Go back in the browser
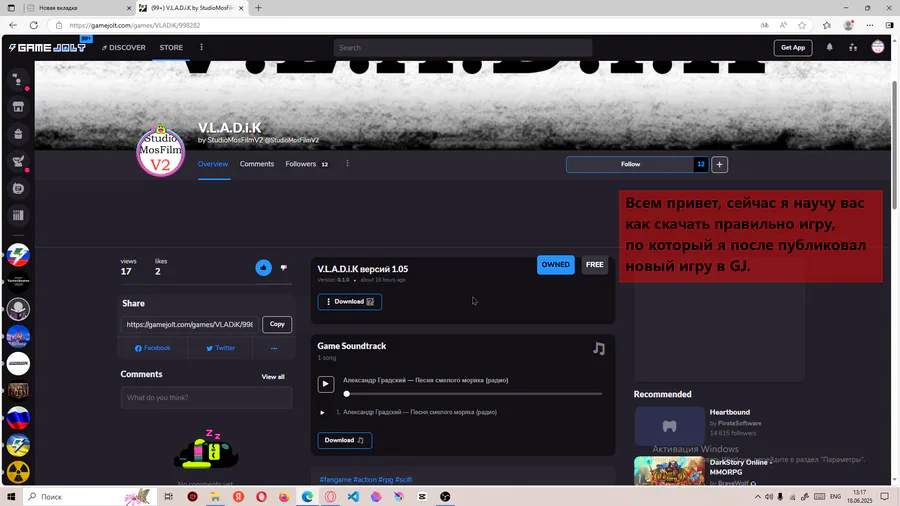 pos(13,25)
